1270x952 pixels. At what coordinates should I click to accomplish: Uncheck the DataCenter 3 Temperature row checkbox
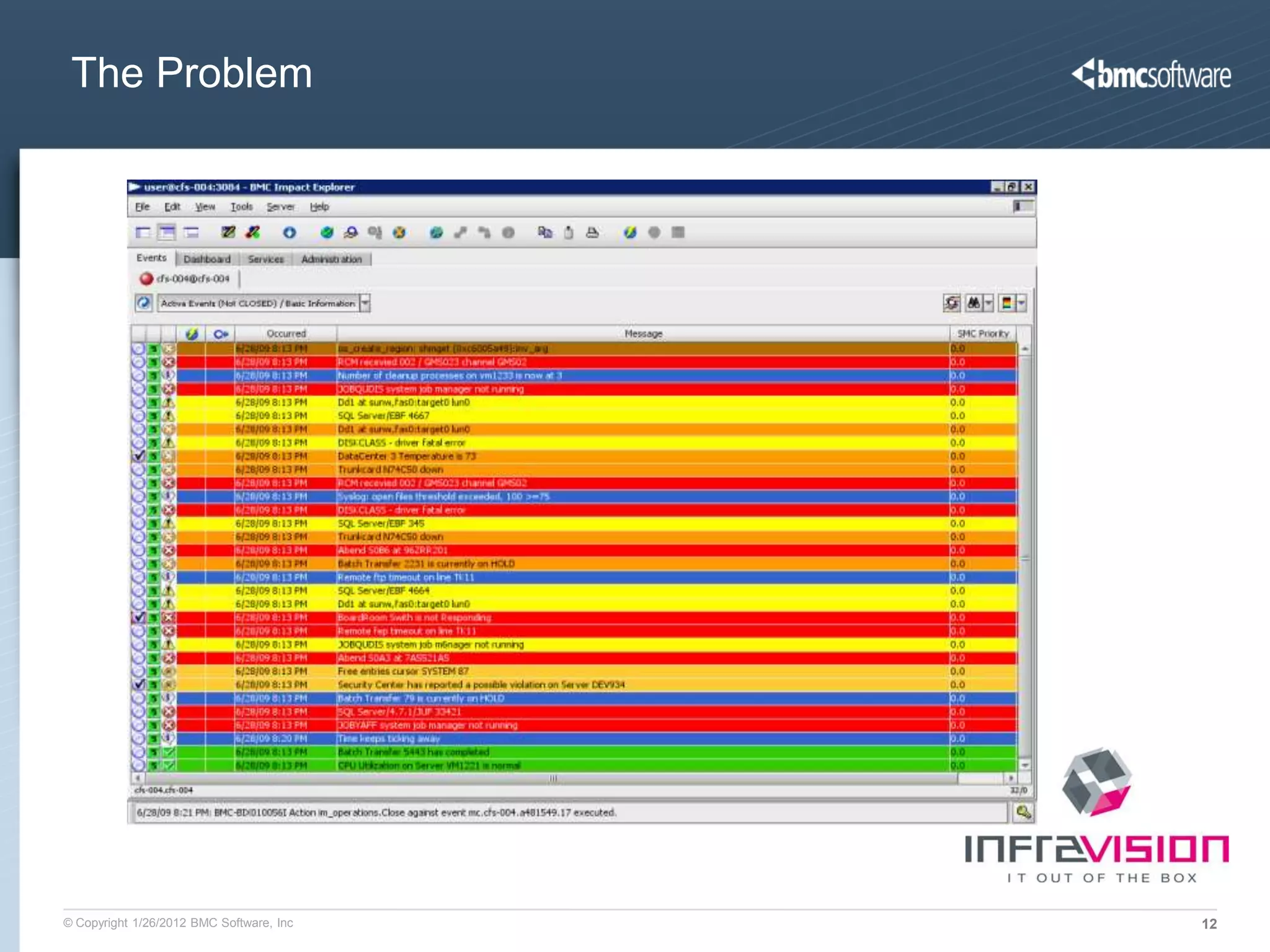click(x=139, y=456)
